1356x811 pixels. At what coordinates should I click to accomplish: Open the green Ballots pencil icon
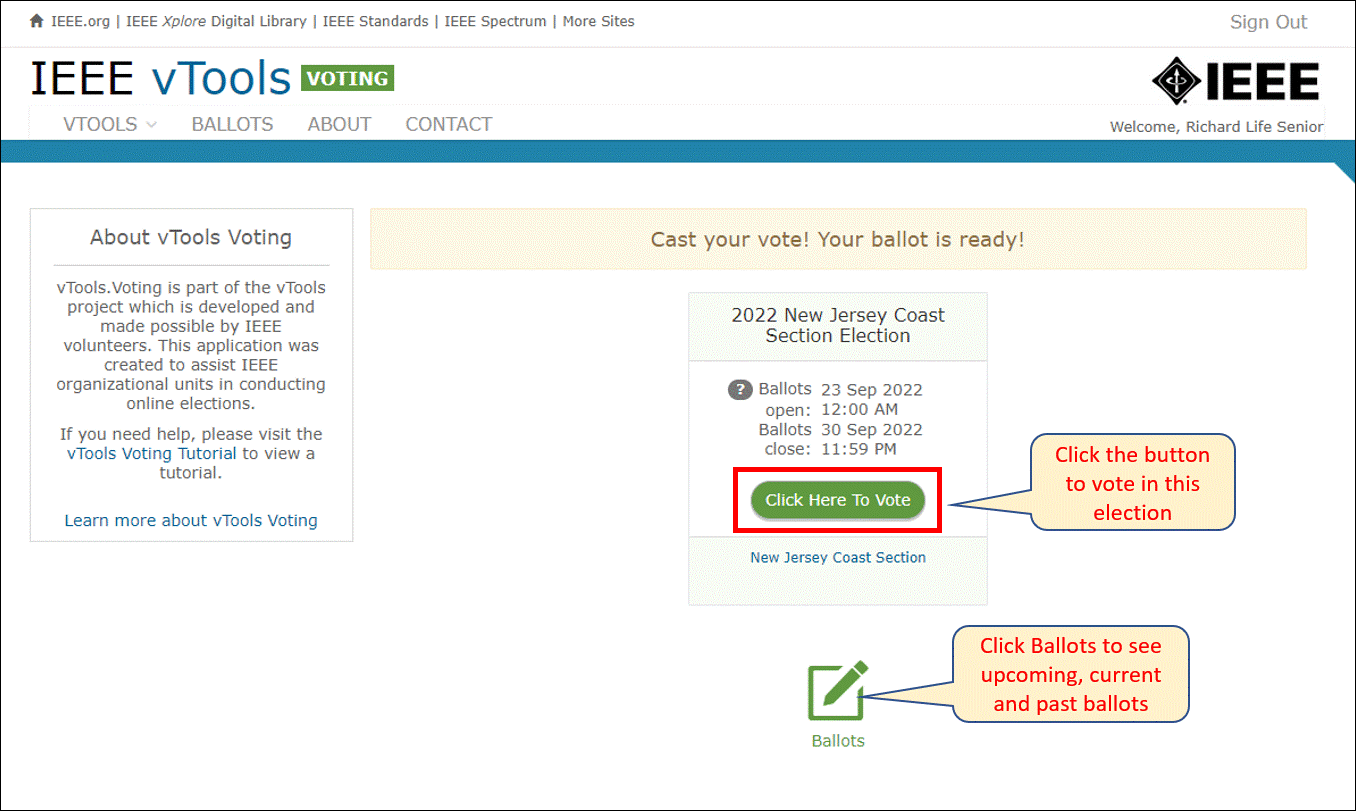[x=838, y=691]
